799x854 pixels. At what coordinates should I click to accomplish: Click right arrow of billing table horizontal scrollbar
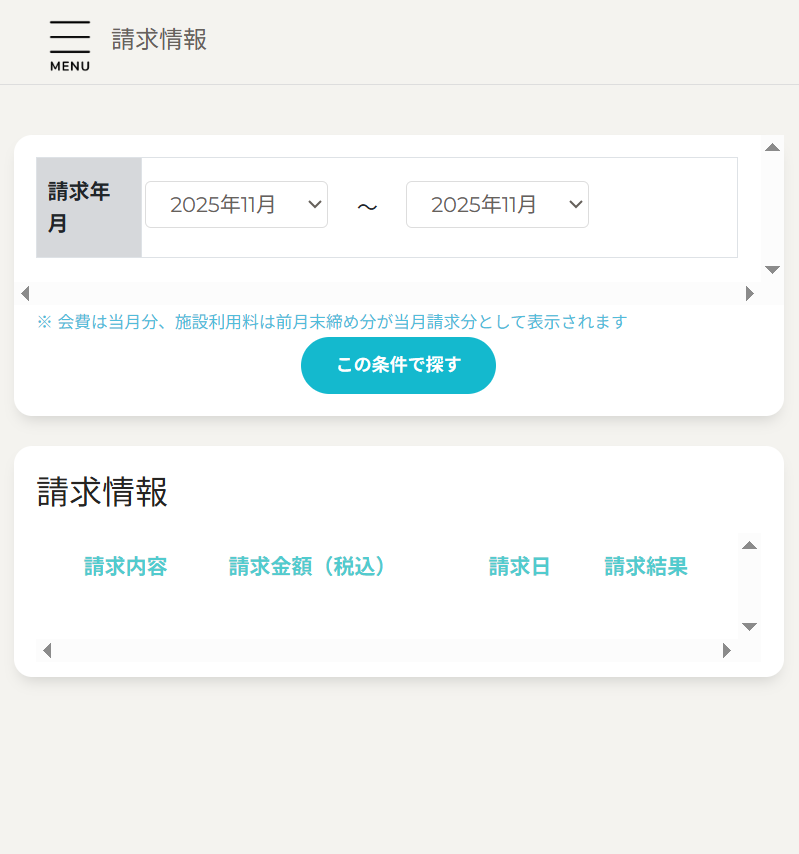[727, 651]
